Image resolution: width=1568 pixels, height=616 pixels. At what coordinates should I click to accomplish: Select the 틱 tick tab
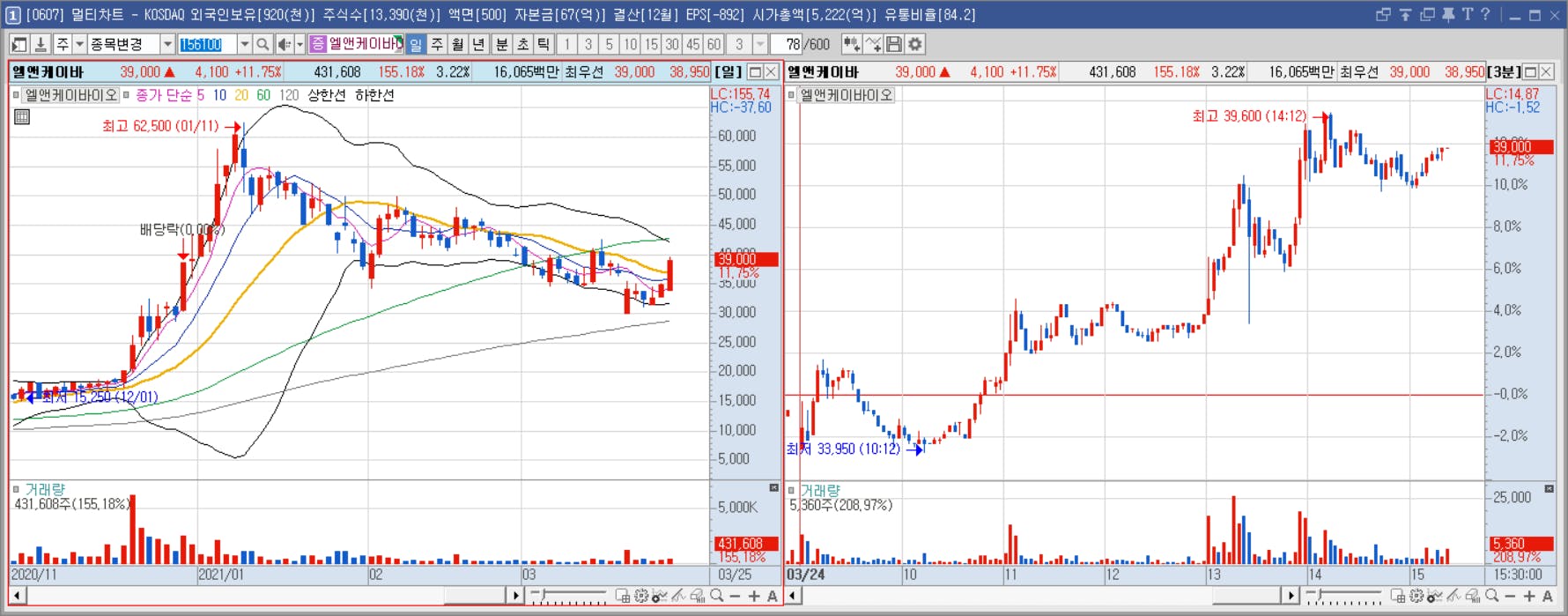click(x=544, y=44)
